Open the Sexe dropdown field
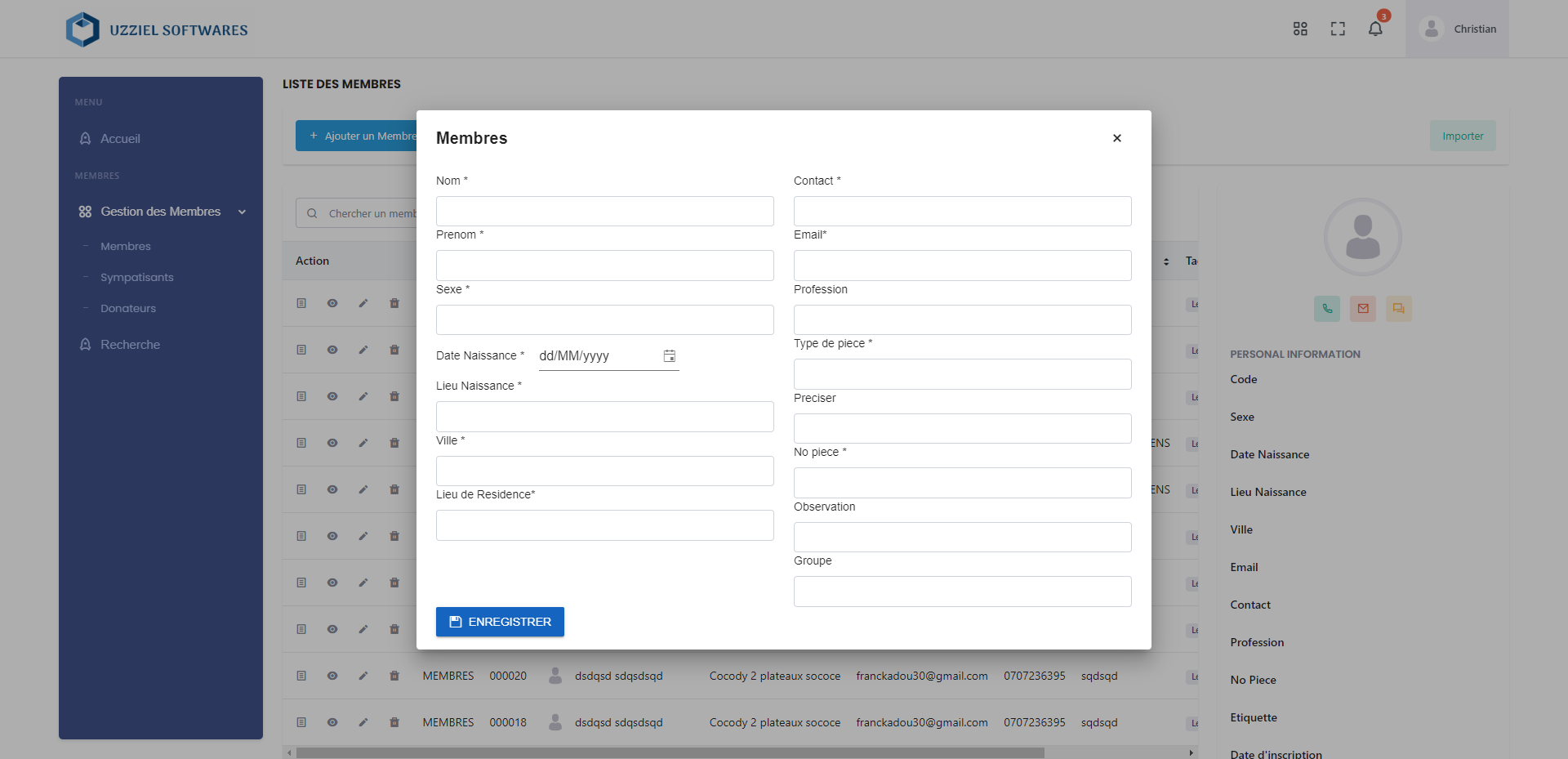 click(604, 320)
